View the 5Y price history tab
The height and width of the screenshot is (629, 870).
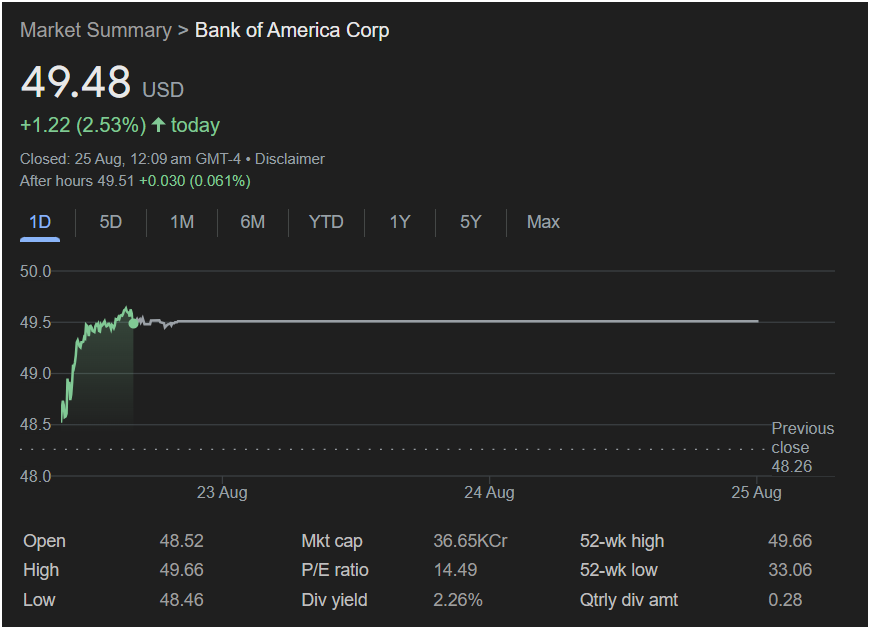click(x=470, y=222)
